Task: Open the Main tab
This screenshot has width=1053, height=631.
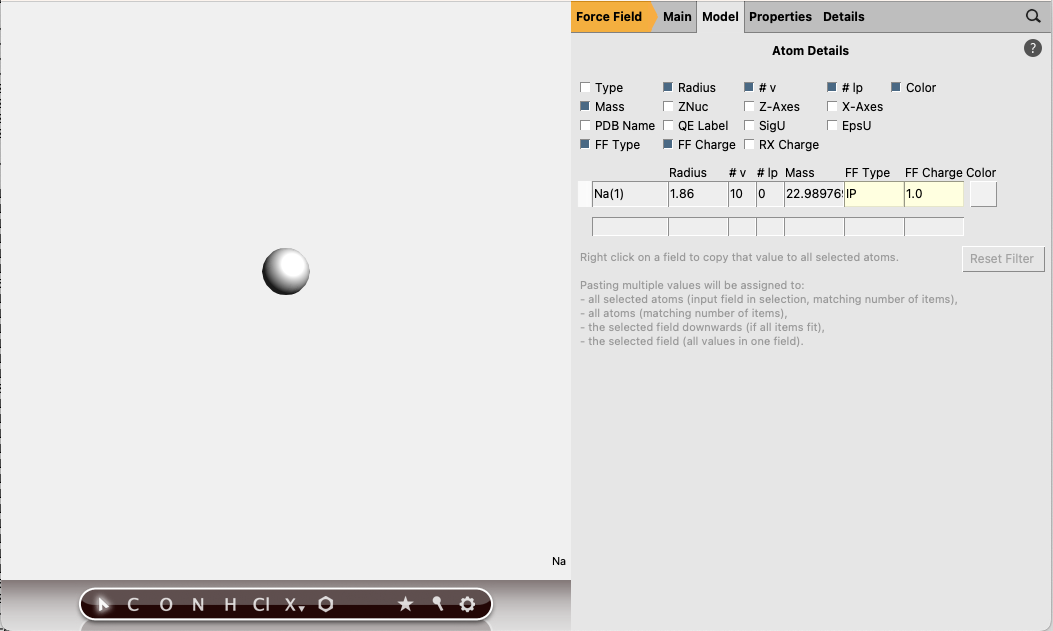Action: pyautogui.click(x=677, y=16)
